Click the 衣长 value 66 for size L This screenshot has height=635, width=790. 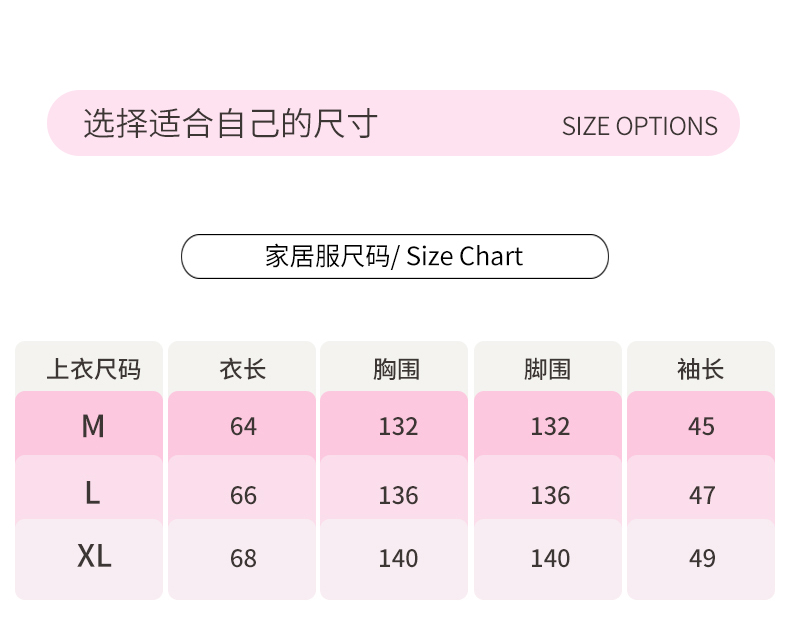tap(243, 495)
